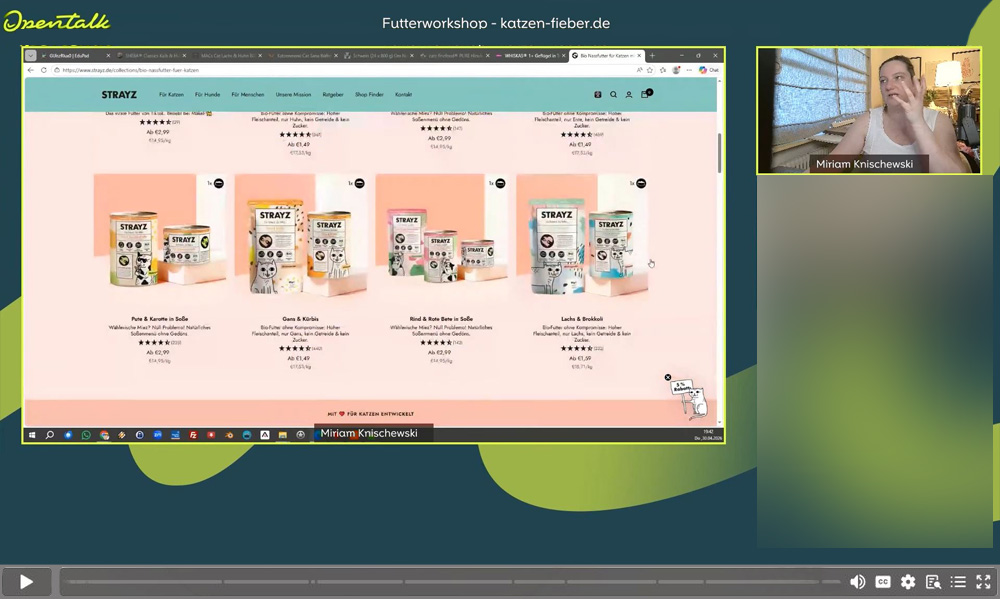Play the workshop video
Screen dimensions: 1000x599
pos(26,582)
